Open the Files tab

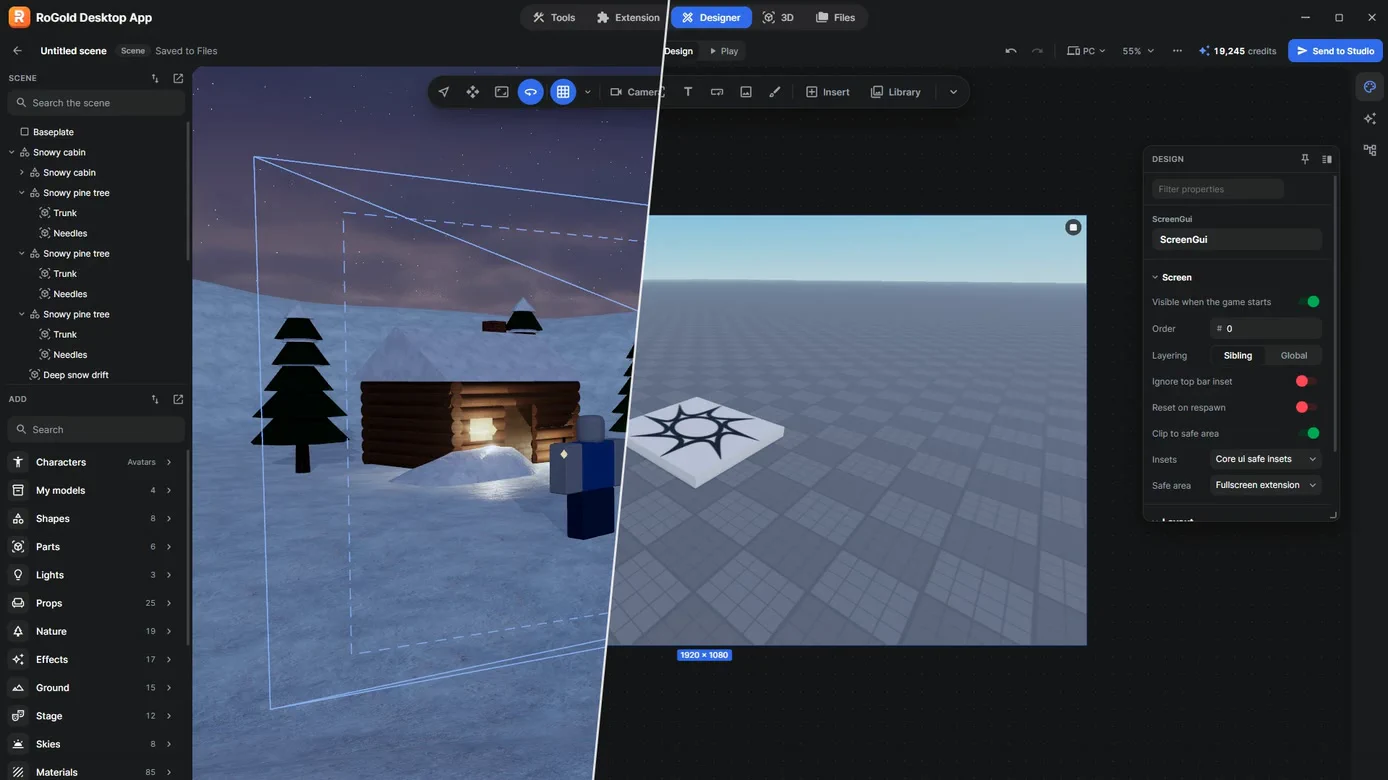[835, 17]
